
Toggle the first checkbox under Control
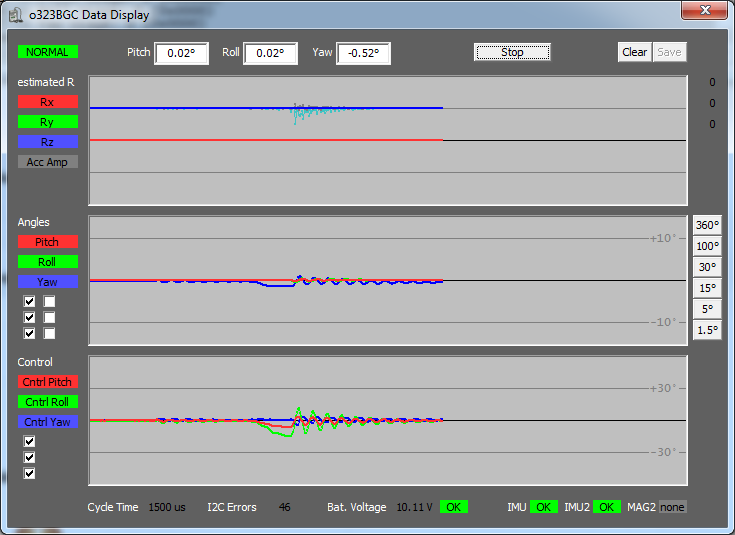point(29,441)
